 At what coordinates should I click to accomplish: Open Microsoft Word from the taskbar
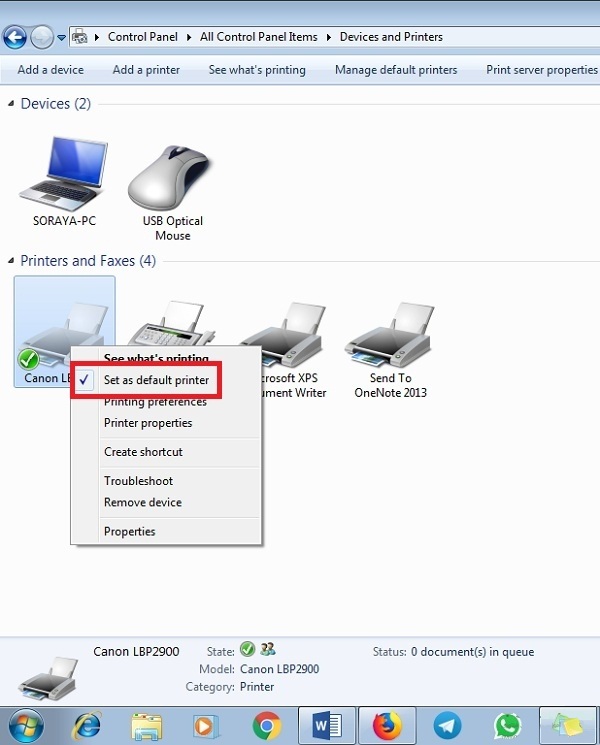tap(327, 726)
